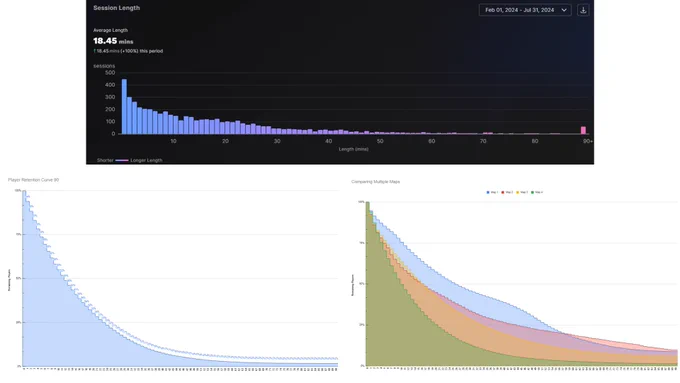Click the 'sessions' y-axis label

point(104,66)
